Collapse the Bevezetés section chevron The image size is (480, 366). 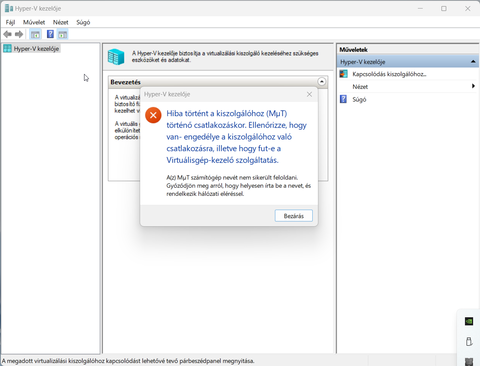322,82
